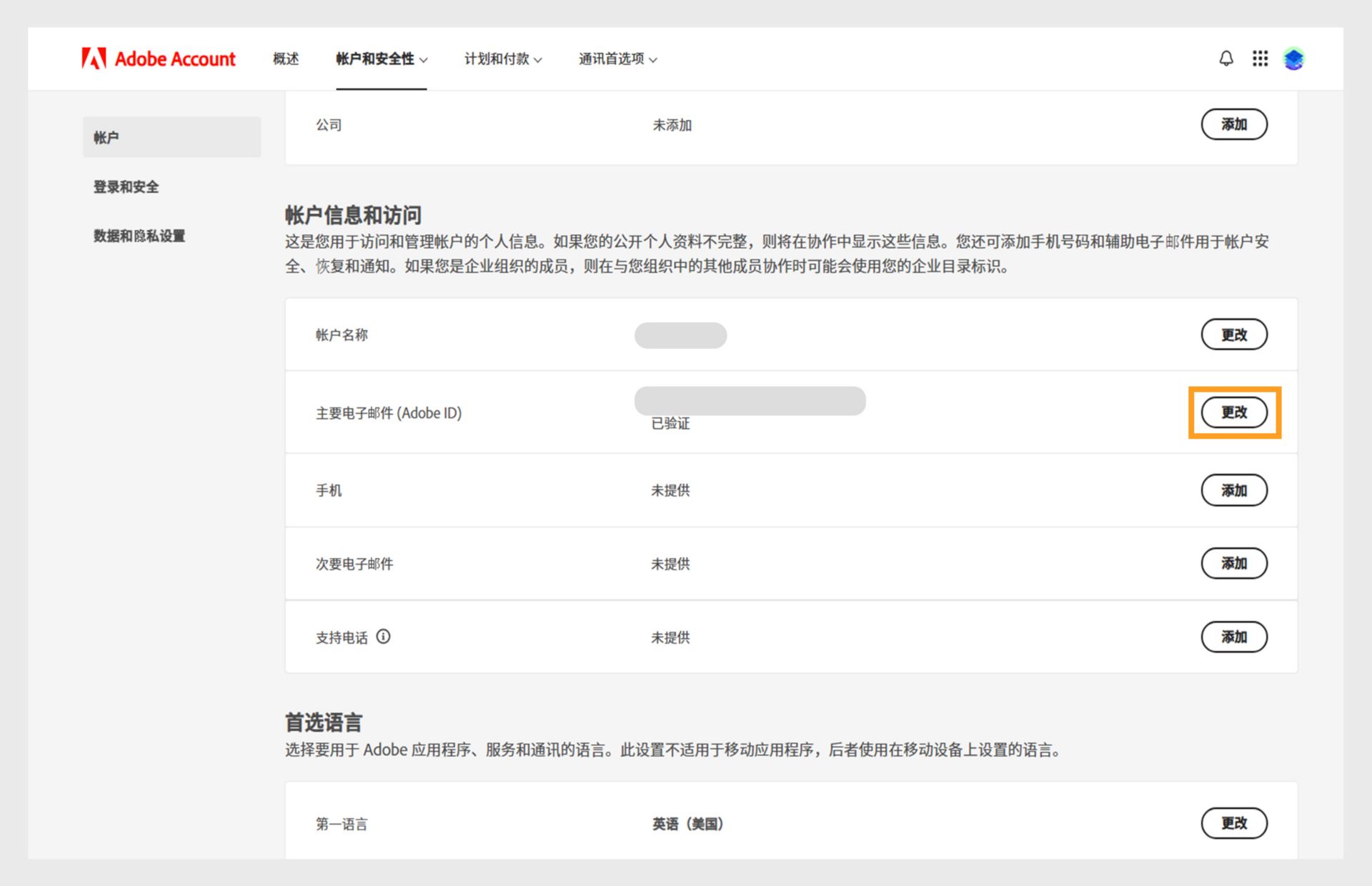Click the 次要电子邮件 label

coord(354,564)
